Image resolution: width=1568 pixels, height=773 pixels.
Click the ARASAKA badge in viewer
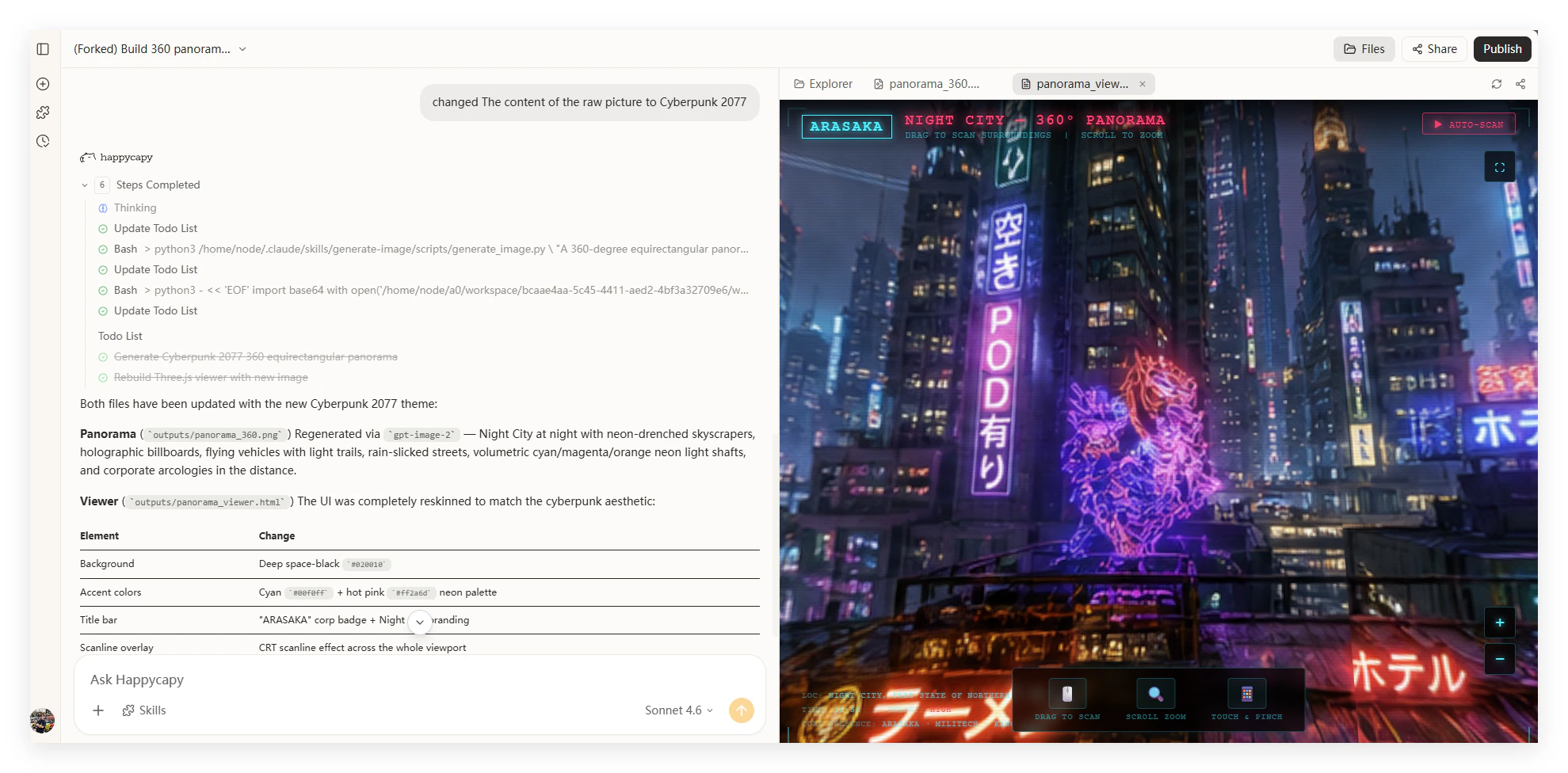[x=846, y=127]
